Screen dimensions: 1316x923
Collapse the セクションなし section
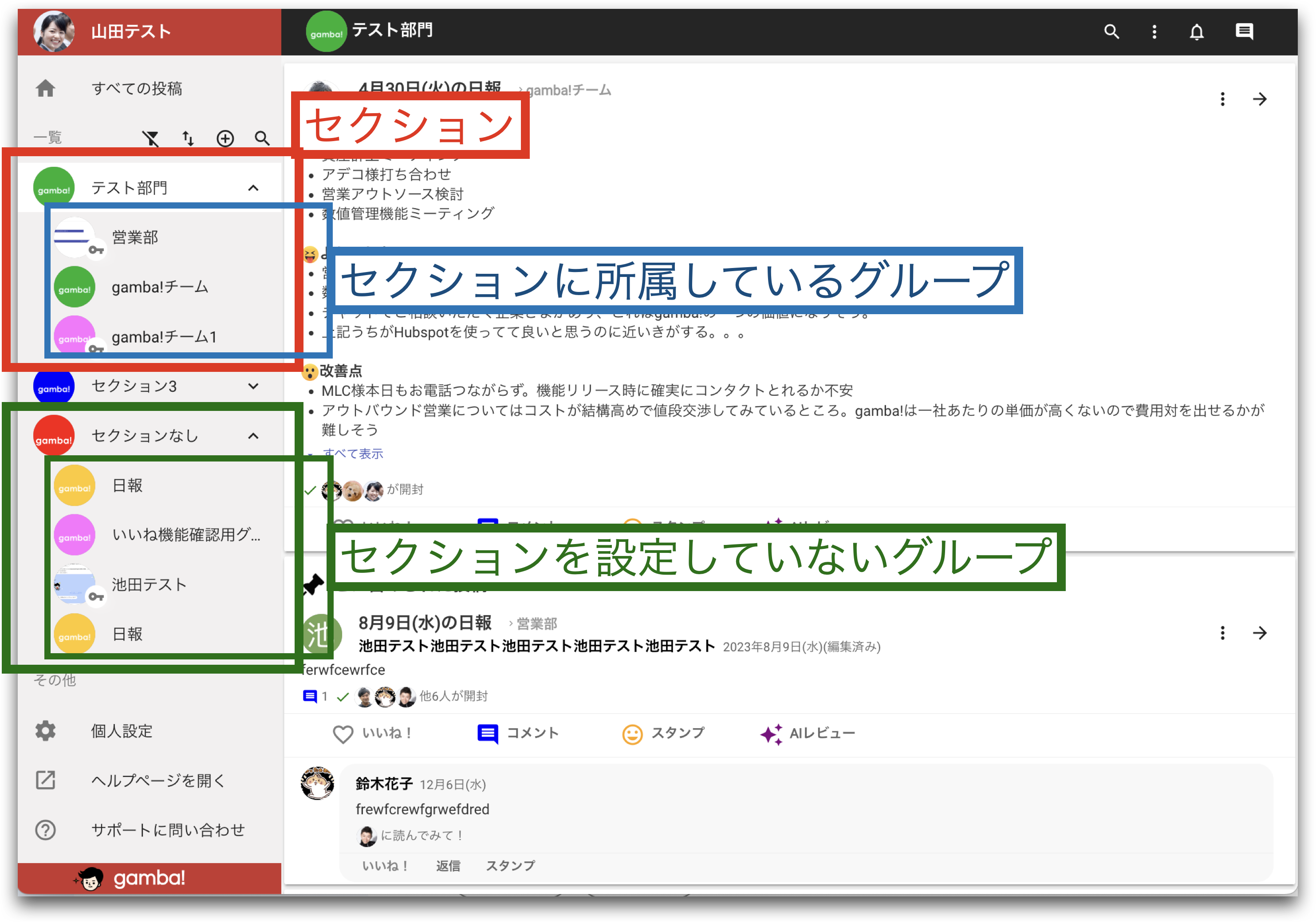(253, 436)
